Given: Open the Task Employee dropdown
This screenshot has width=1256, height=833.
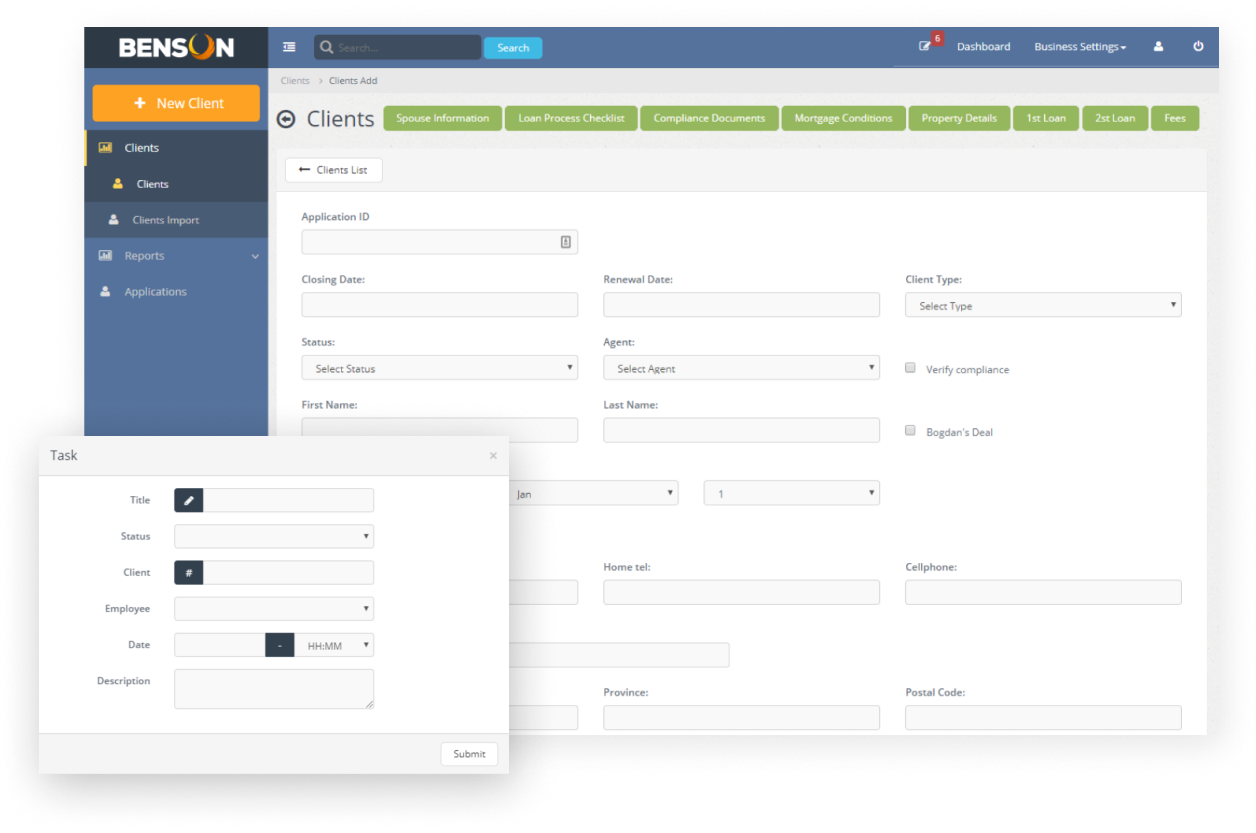Looking at the screenshot, I should [274, 609].
